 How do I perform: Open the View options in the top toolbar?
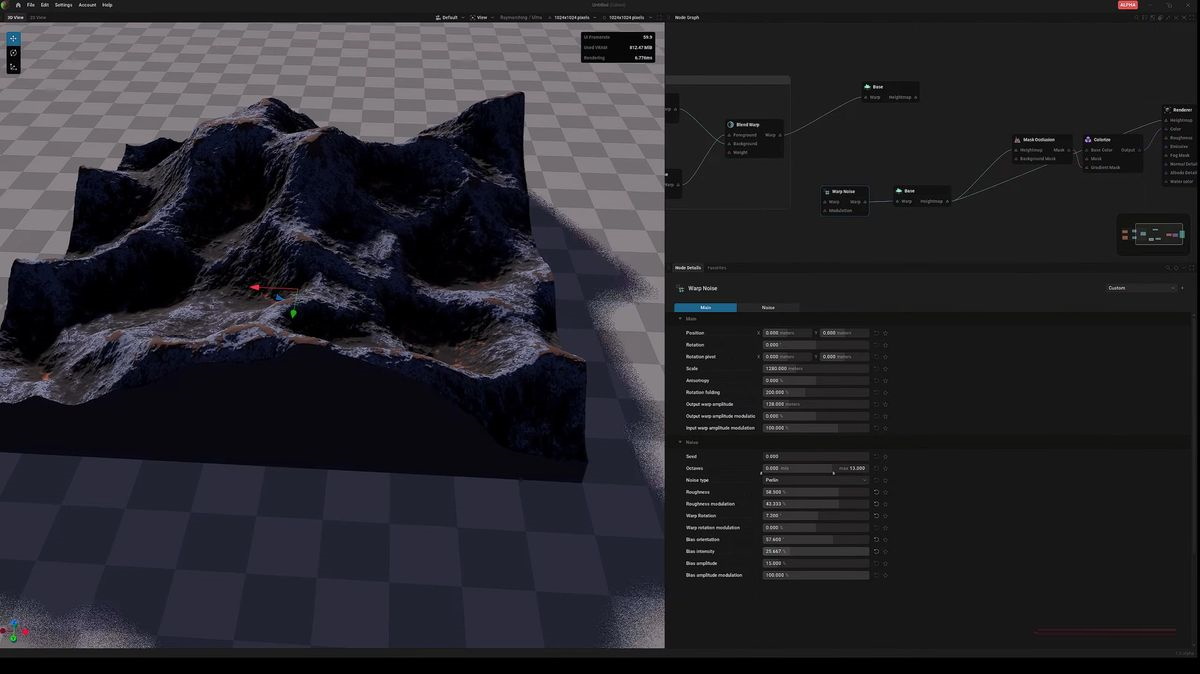pyautogui.click(x=481, y=17)
